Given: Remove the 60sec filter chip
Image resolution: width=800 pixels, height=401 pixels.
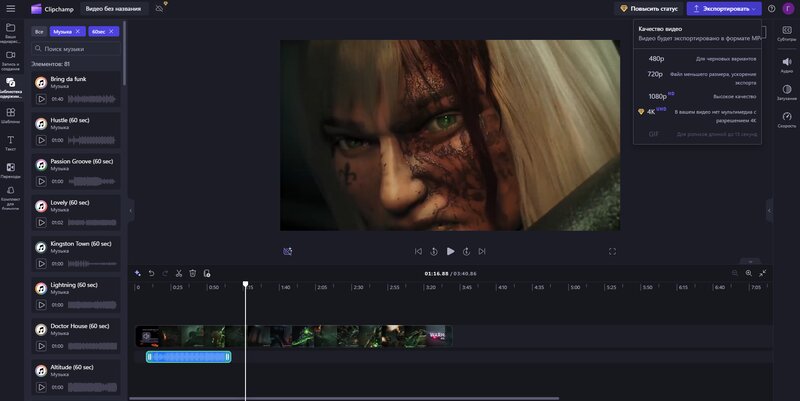Looking at the screenshot, I should (x=111, y=32).
